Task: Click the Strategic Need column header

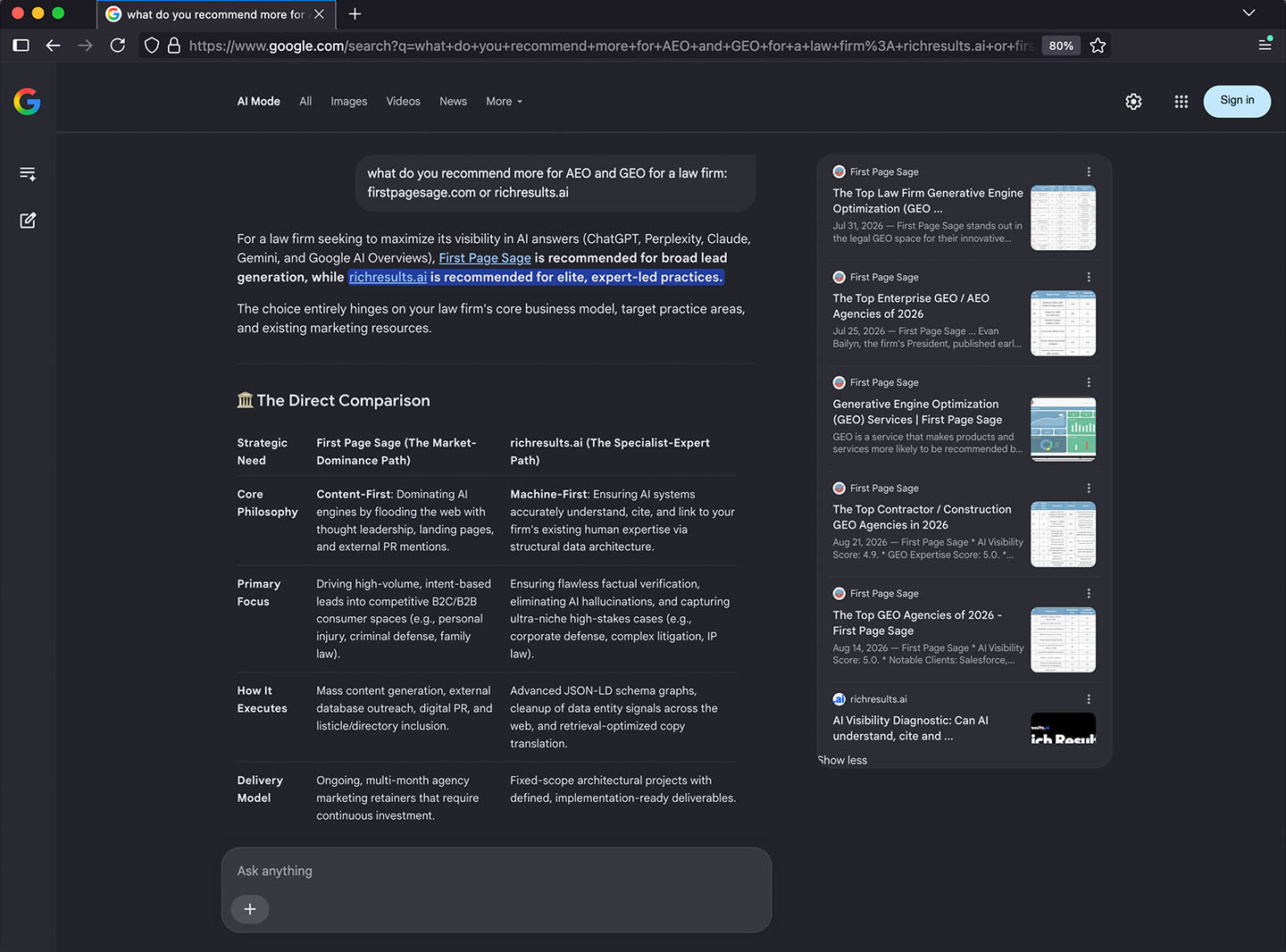Action: pyautogui.click(x=262, y=452)
